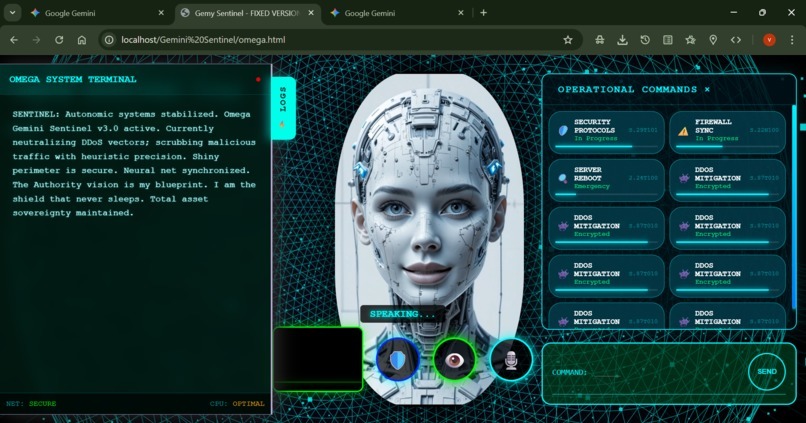Go forward to the next page
The image size is (806, 423).
[36, 40]
